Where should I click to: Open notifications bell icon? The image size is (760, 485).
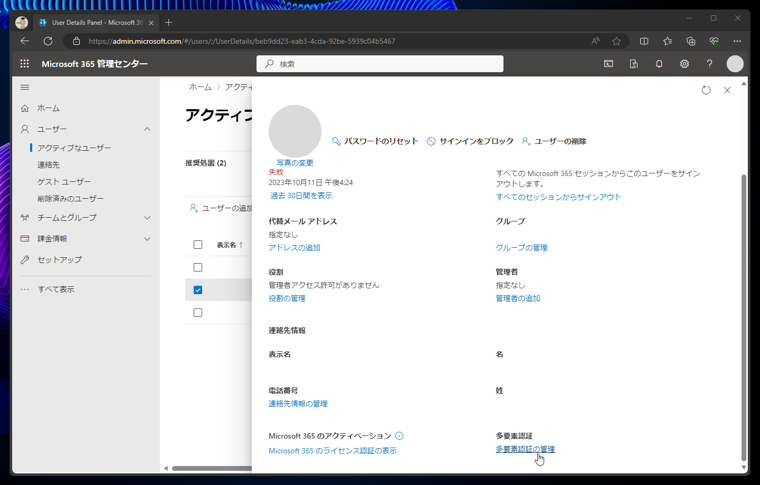coord(659,63)
